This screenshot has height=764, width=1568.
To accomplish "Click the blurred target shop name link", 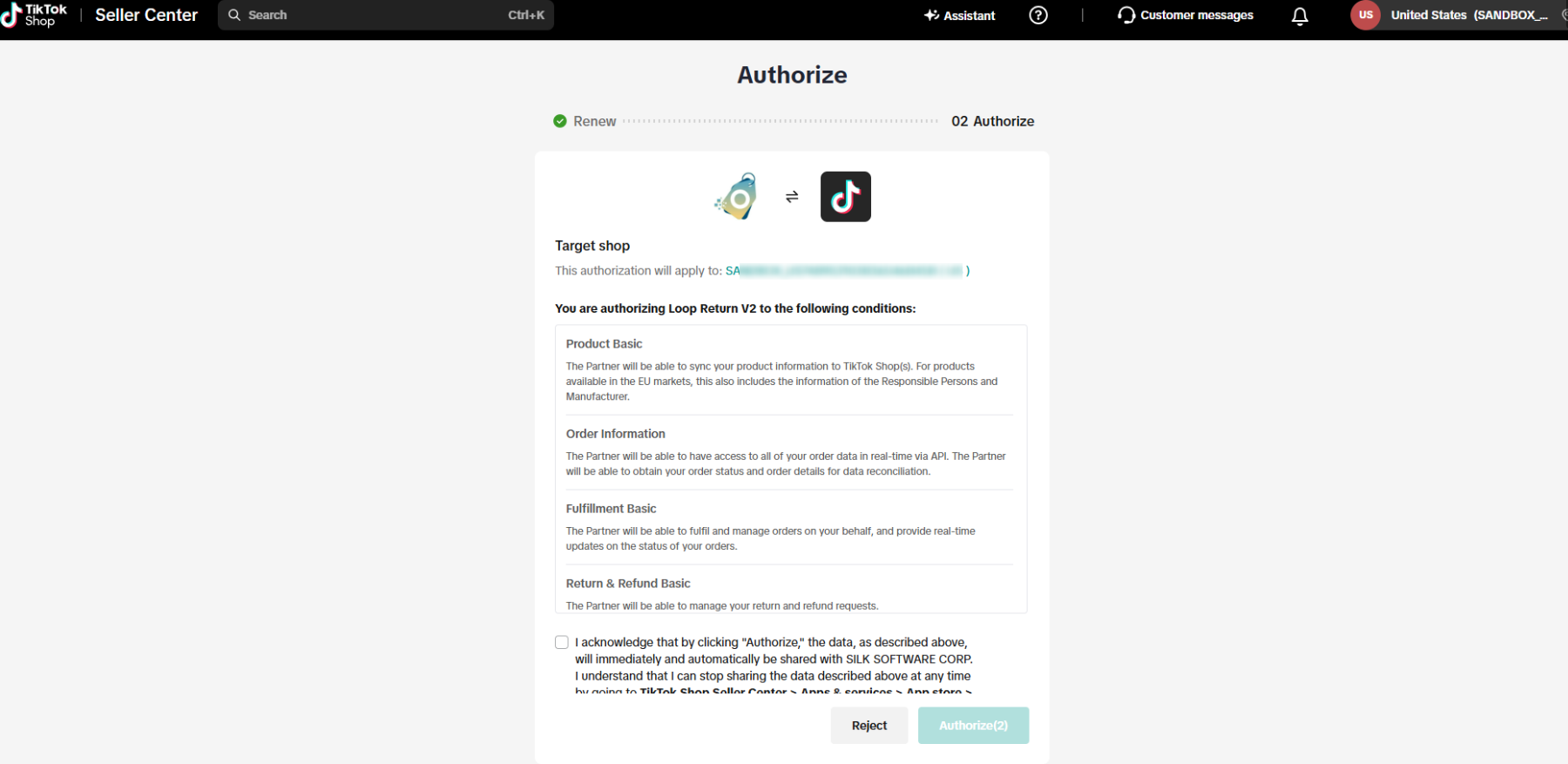I will (848, 271).
